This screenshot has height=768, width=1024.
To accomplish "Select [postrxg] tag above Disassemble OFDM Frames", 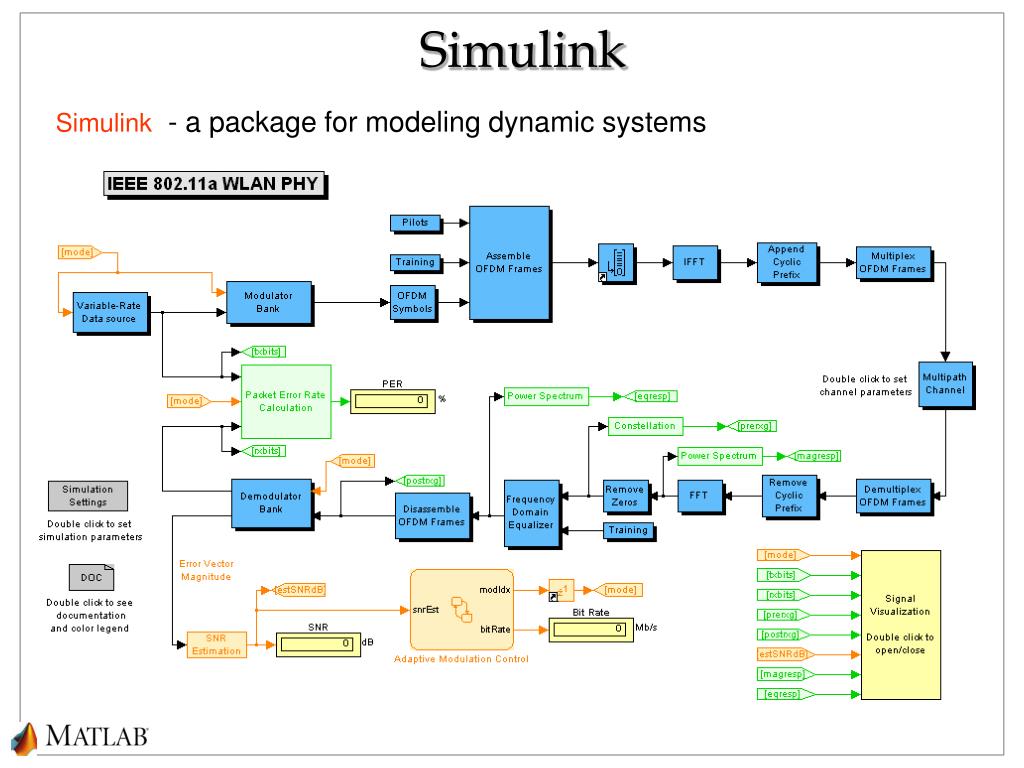I will (420, 481).
